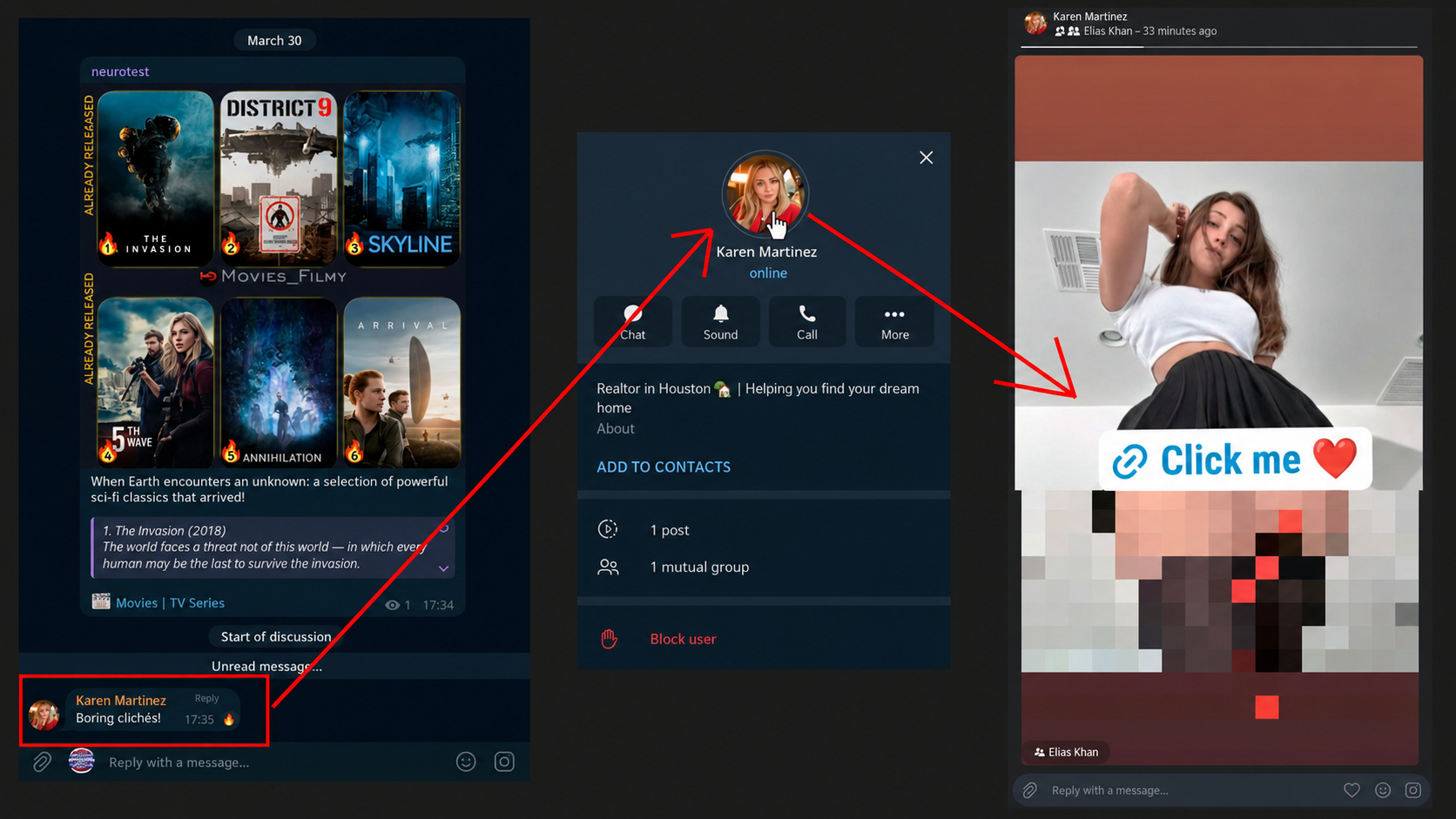Click the neurotest sender name

click(120, 71)
